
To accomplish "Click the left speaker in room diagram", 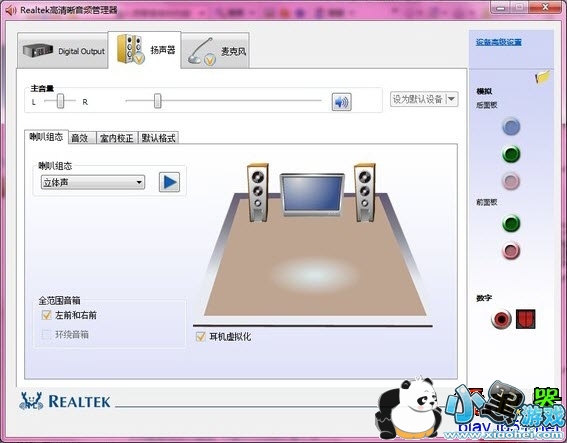I will point(257,192).
